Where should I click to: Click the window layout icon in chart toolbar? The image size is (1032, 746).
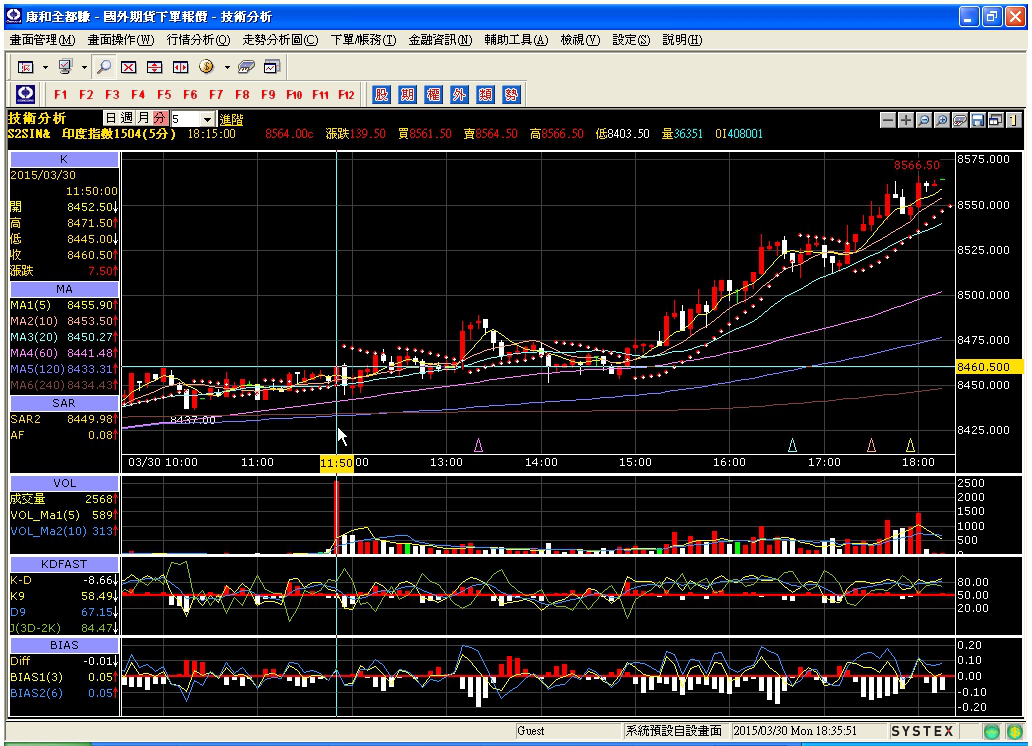coord(995,120)
